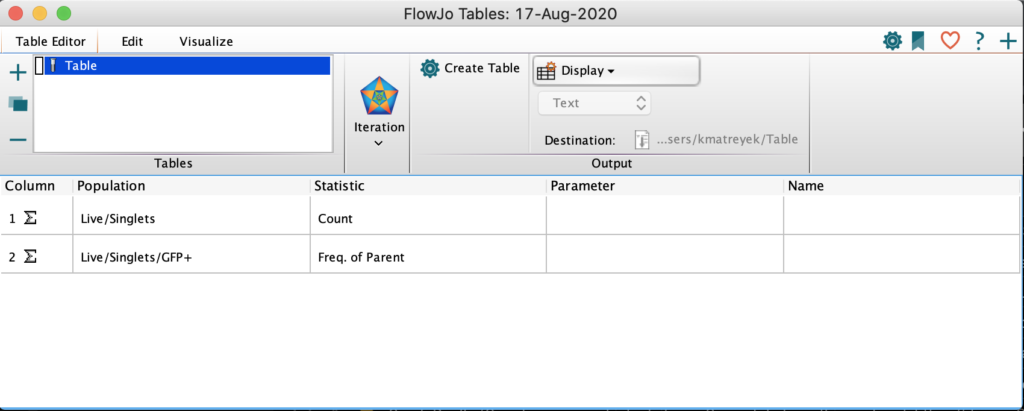Click the duplicate table icon
The image size is (1024, 411).
tap(18, 104)
